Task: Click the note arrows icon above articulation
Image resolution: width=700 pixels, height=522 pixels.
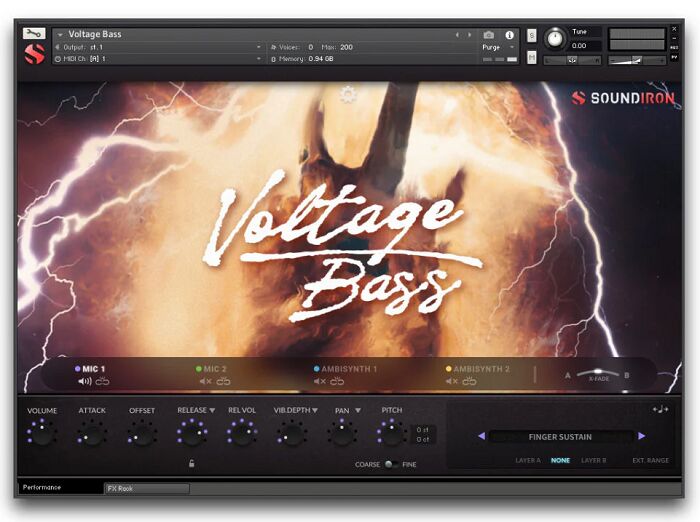Action: (x=660, y=409)
